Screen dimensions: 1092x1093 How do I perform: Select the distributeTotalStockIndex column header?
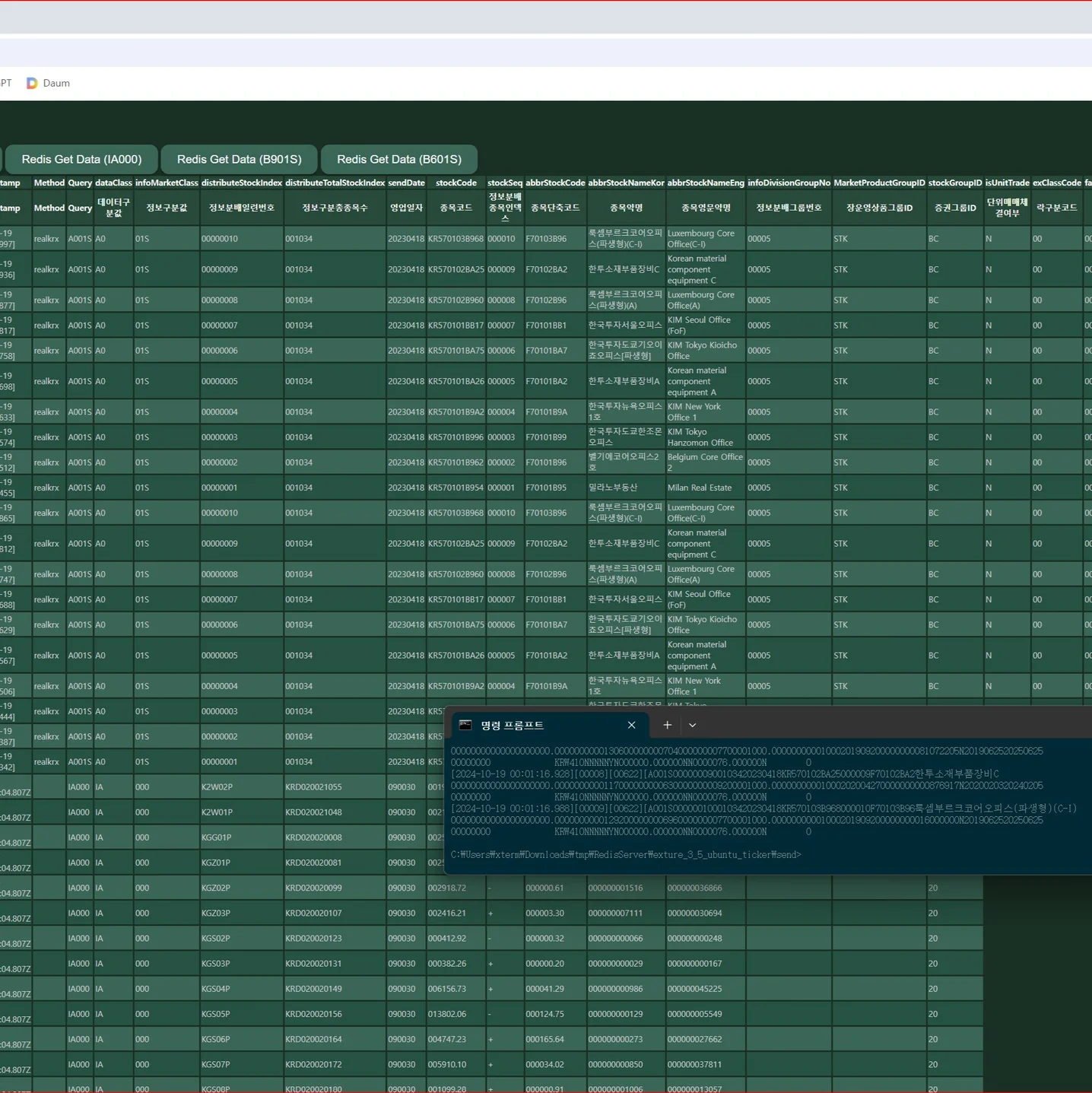(x=335, y=183)
